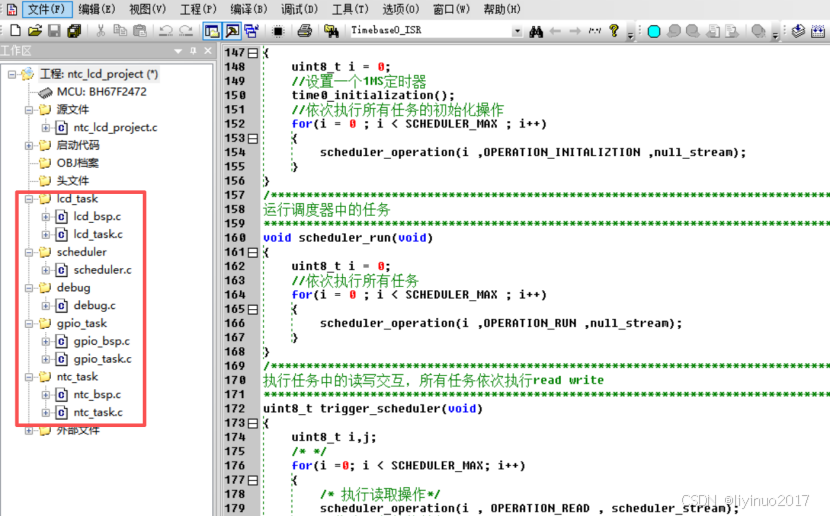
Task: Collapse the gpio_task folder
Action: point(29,323)
